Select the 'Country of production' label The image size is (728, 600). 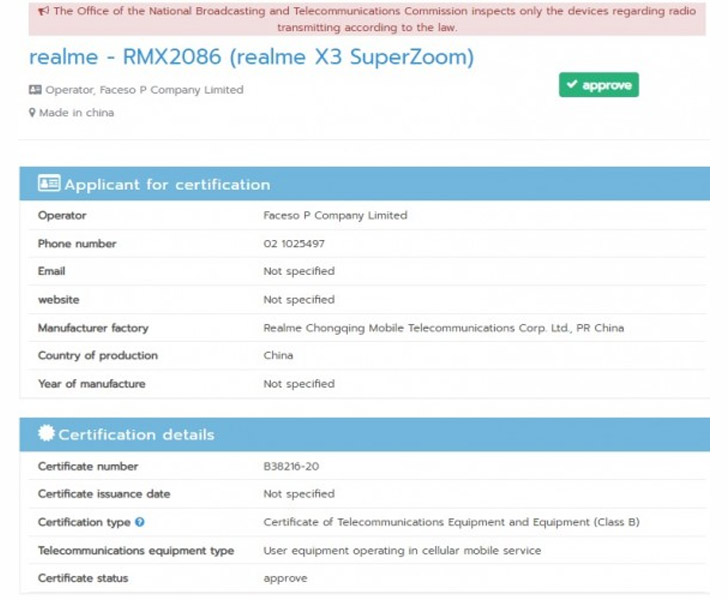(x=98, y=355)
